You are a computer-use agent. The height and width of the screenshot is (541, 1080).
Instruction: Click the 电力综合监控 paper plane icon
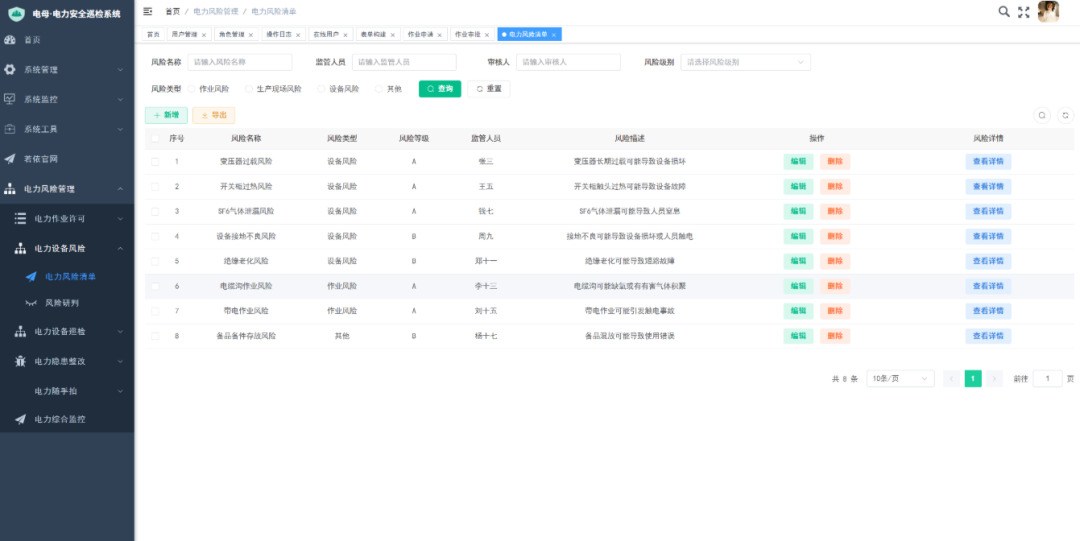pyautogui.click(x=21, y=419)
